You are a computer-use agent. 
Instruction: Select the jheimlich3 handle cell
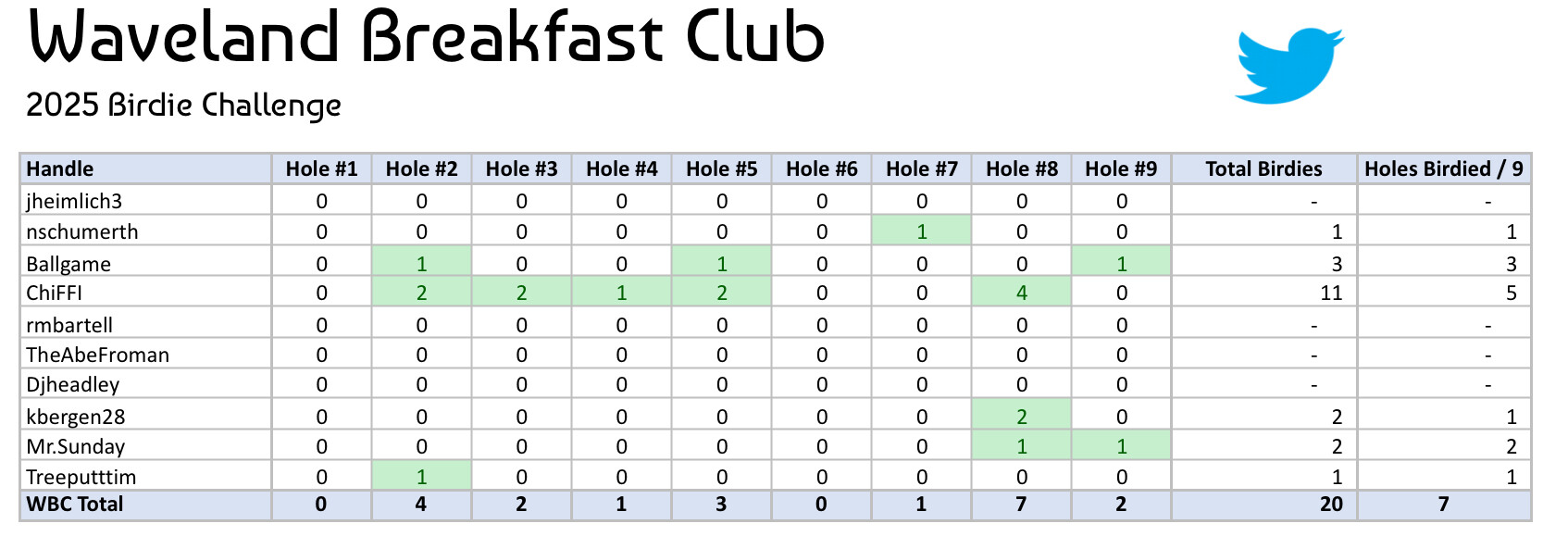[x=74, y=201]
